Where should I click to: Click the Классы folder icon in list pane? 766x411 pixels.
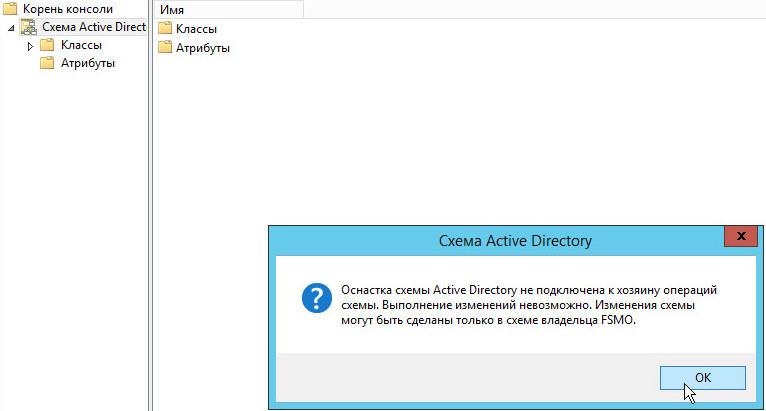click(165, 28)
